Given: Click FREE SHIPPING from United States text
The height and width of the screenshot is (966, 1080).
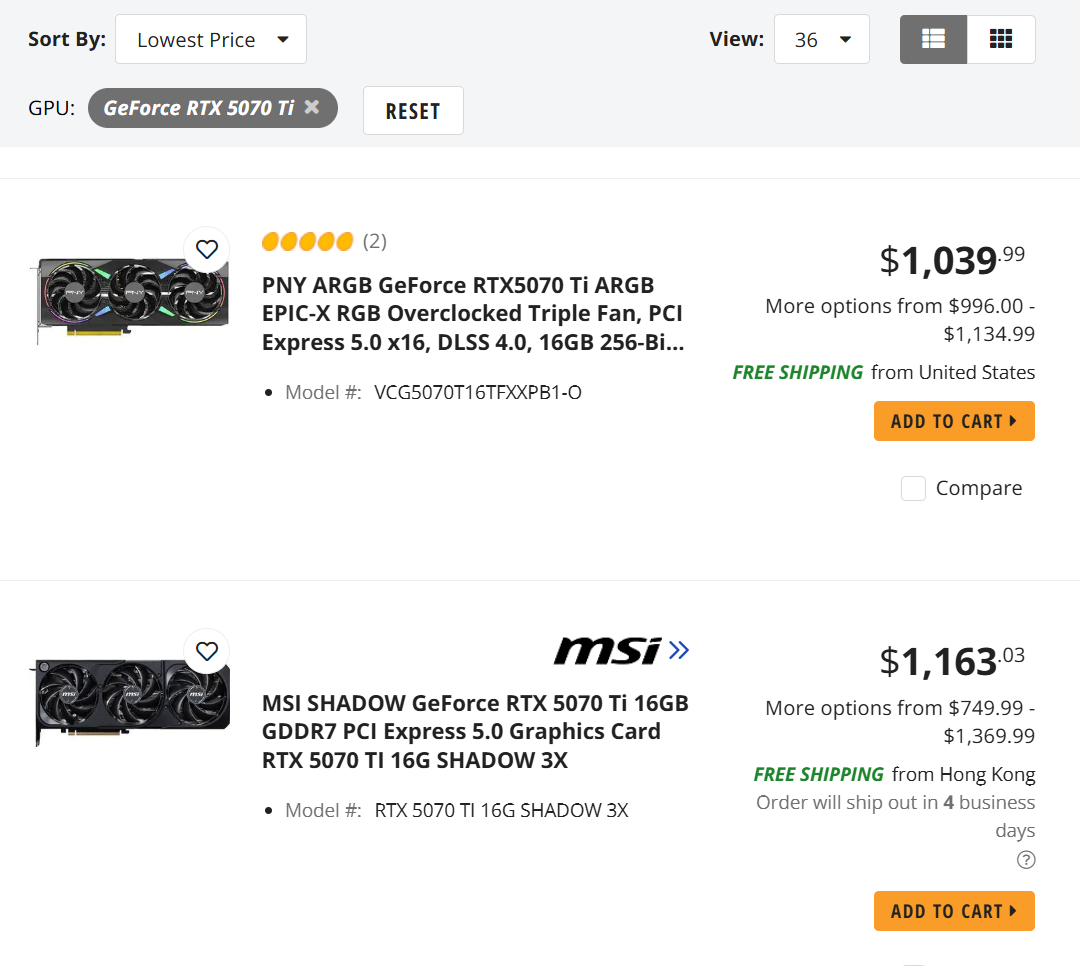Looking at the screenshot, I should tap(884, 373).
